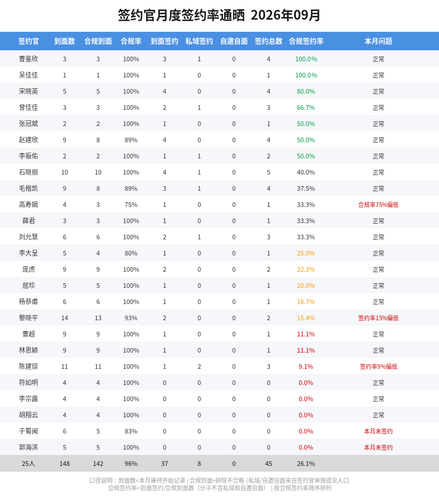Image resolution: width=439 pixels, height=500 pixels.
Task: Click the orange 25.0% sign rate value
Action: click(306, 253)
